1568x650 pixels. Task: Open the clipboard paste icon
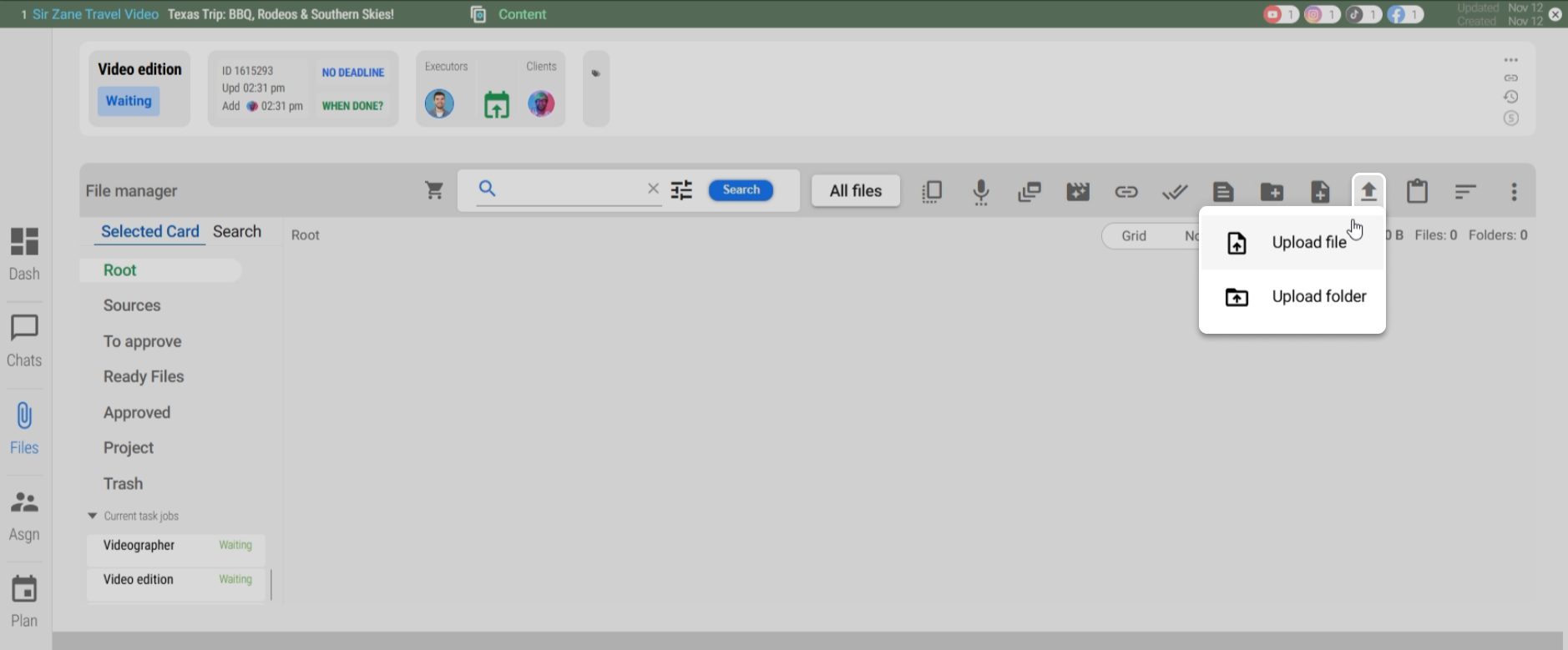[1417, 192]
